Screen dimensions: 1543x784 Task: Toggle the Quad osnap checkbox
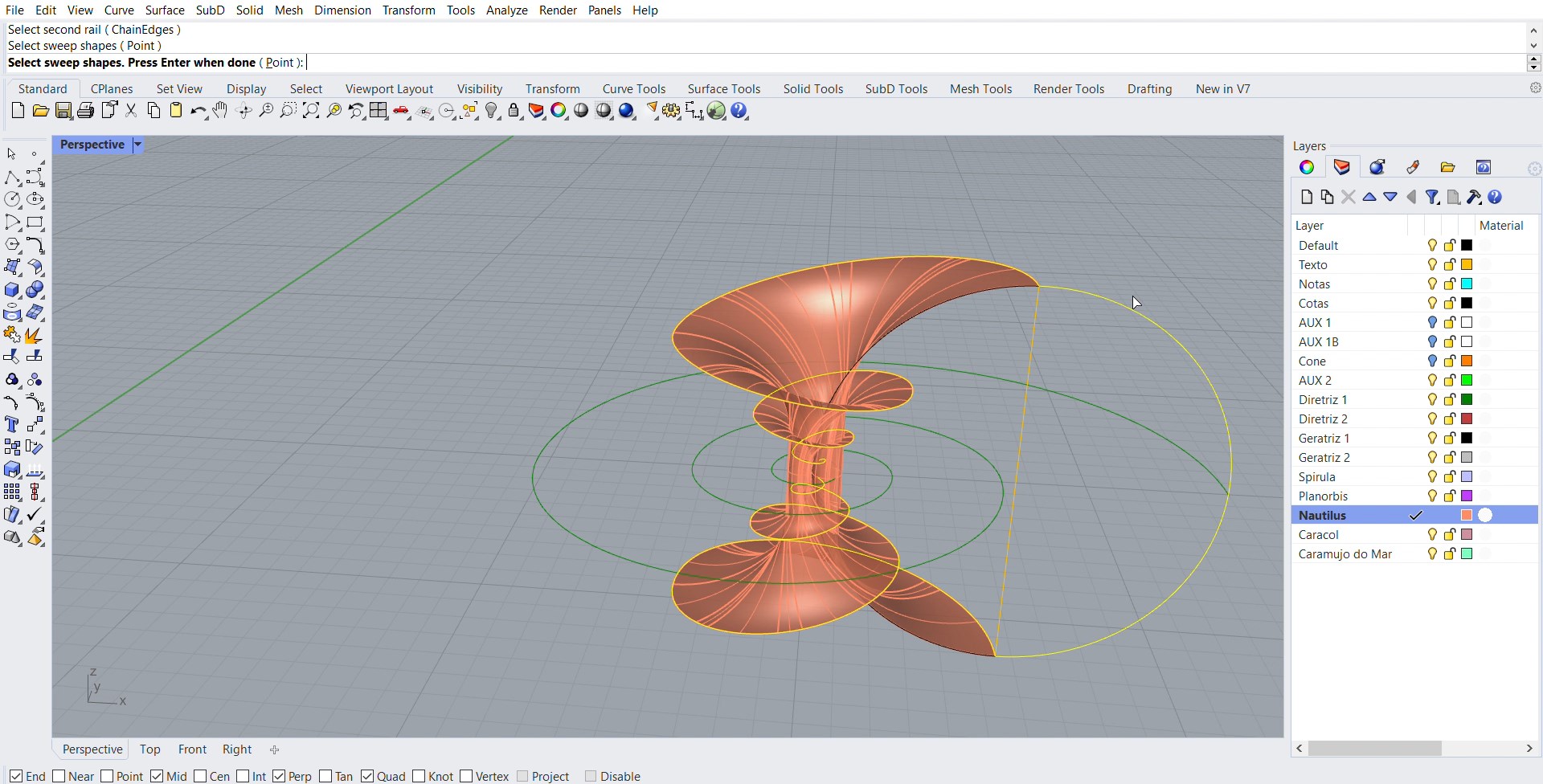coord(367,776)
